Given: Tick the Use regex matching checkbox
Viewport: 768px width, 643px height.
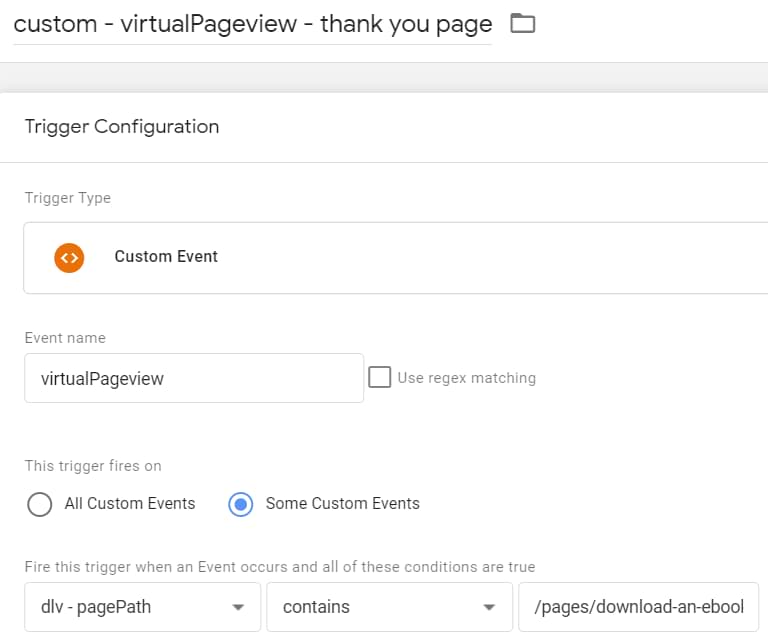Looking at the screenshot, I should (380, 377).
